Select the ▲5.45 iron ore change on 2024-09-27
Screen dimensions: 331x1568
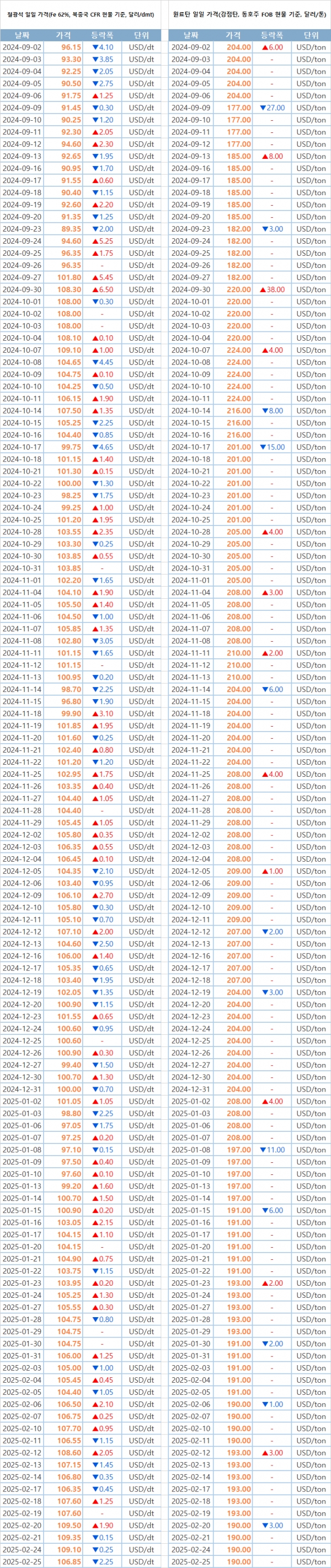coord(102,277)
